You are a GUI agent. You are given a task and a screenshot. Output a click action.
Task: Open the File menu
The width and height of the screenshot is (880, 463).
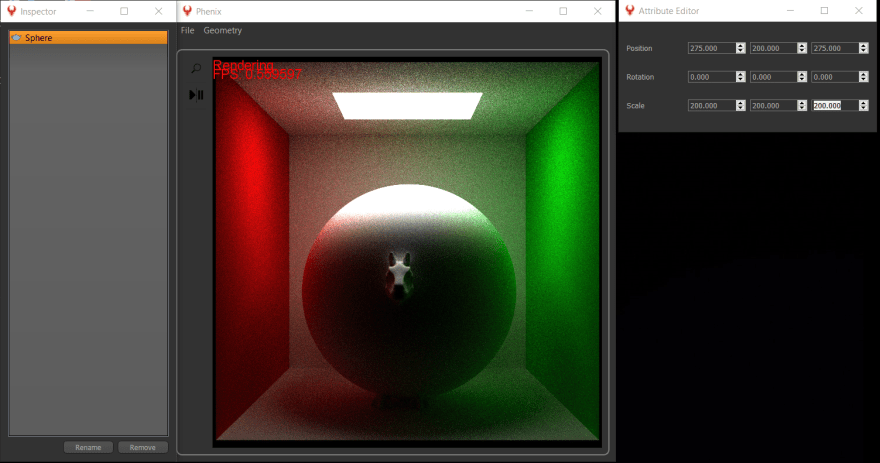[x=187, y=31]
